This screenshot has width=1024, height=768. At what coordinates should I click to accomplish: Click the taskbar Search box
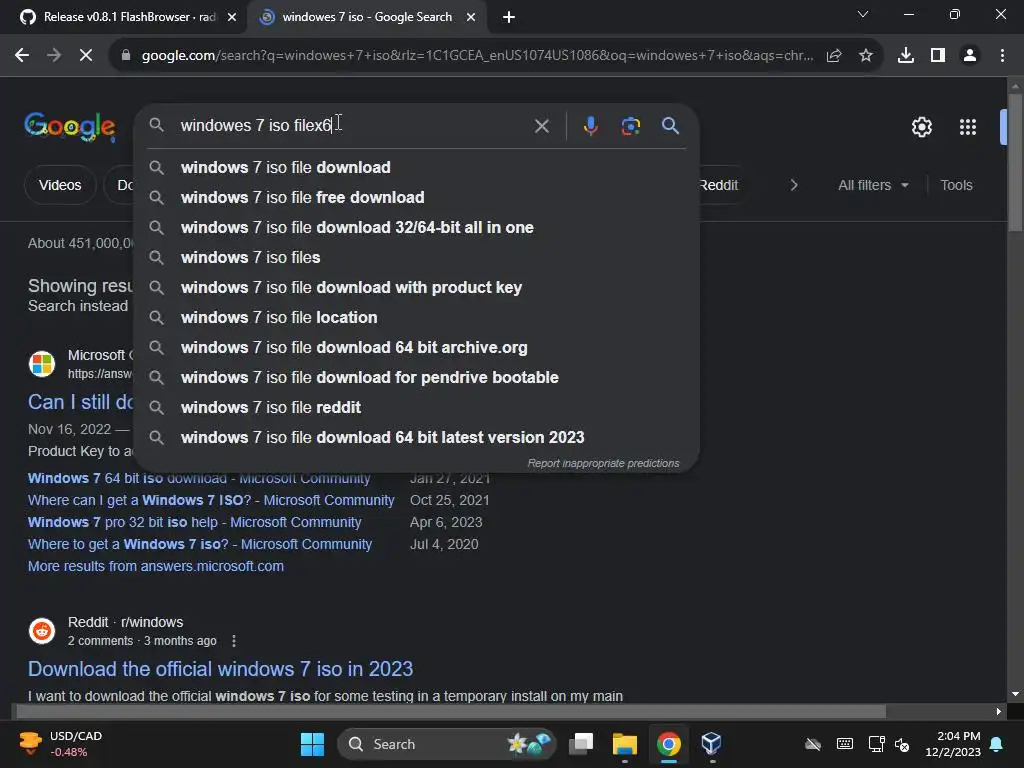pos(447,744)
